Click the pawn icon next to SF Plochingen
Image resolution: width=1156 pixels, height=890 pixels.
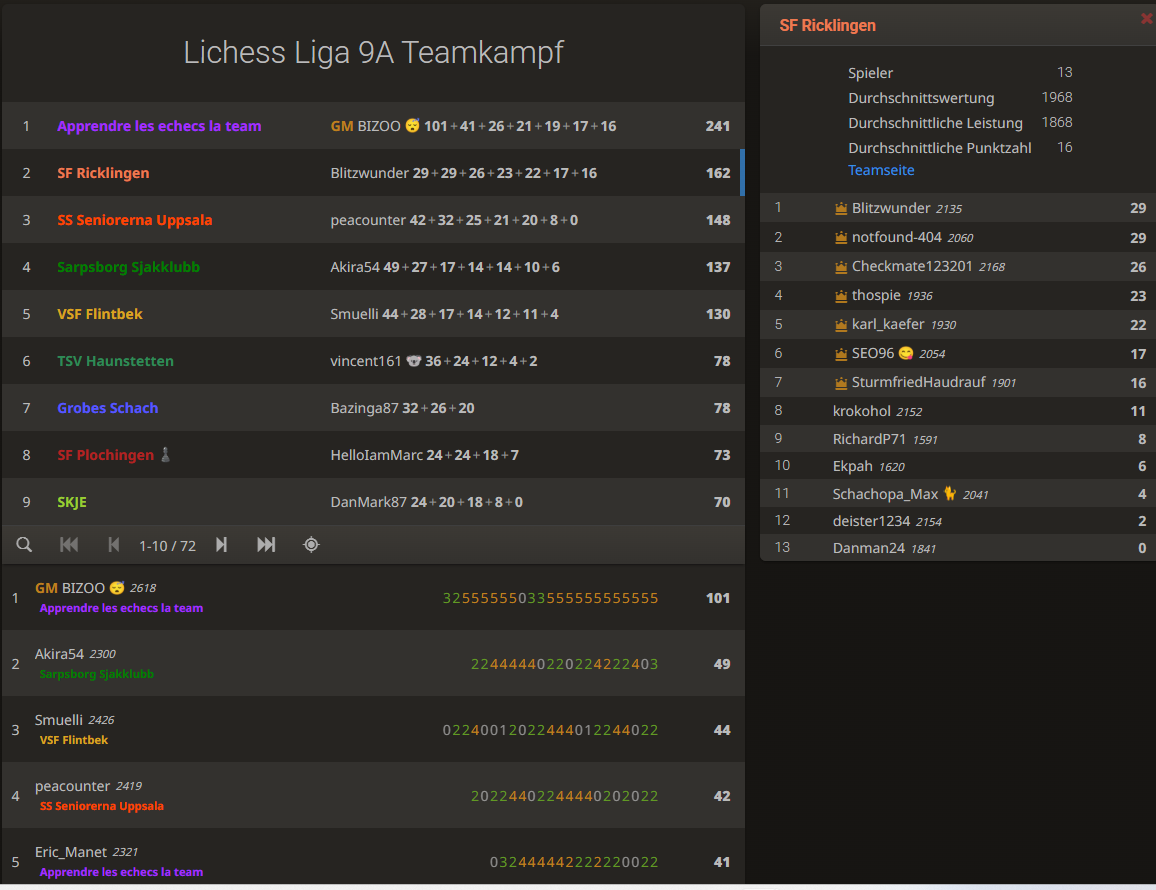click(165, 454)
